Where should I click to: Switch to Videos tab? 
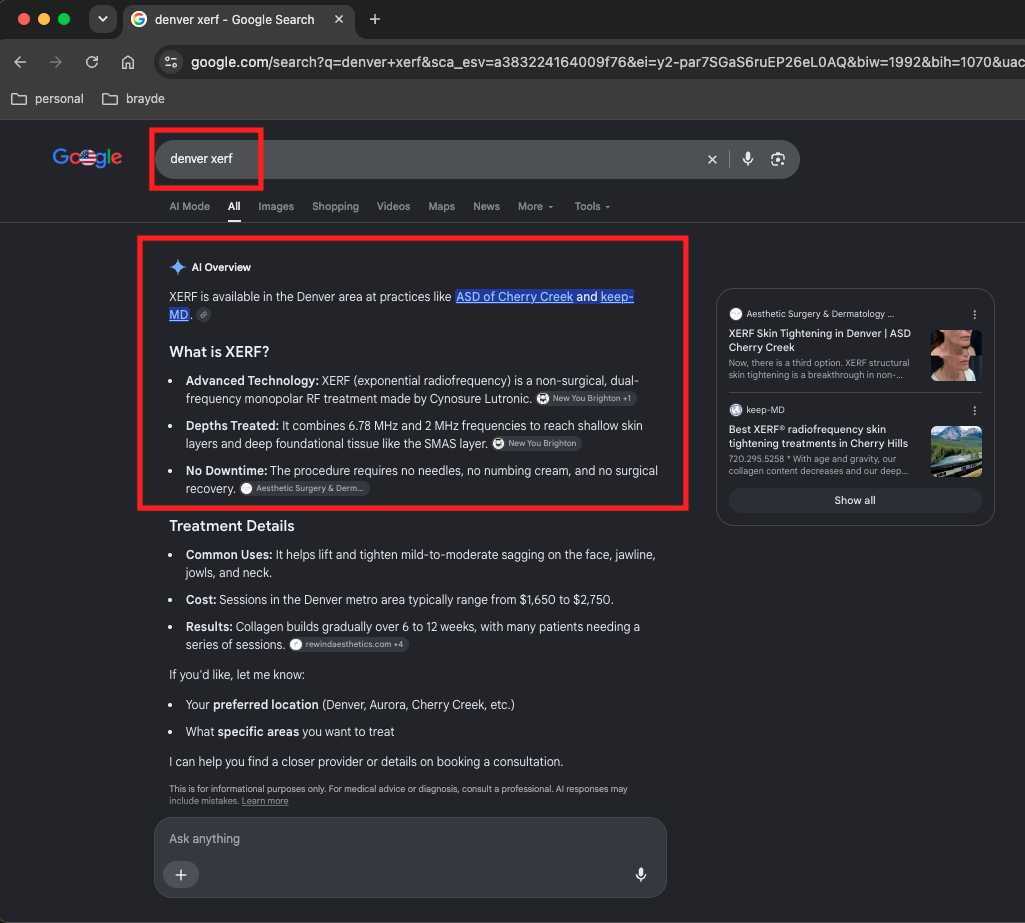(x=394, y=206)
